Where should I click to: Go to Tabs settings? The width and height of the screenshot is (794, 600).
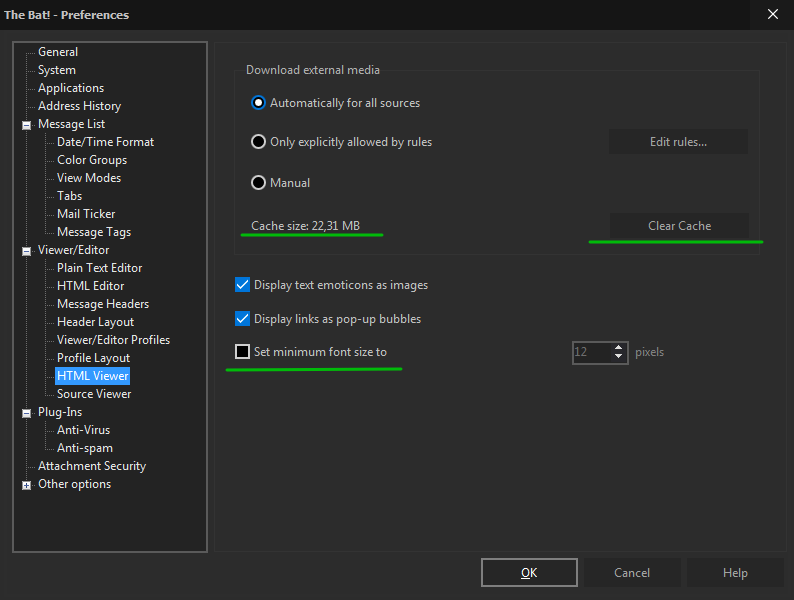click(x=69, y=195)
